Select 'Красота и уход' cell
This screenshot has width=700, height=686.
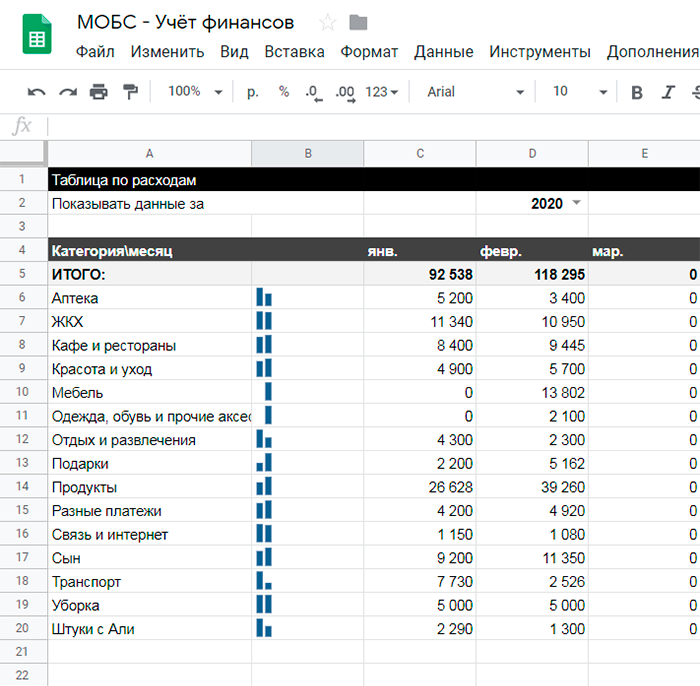click(x=150, y=369)
